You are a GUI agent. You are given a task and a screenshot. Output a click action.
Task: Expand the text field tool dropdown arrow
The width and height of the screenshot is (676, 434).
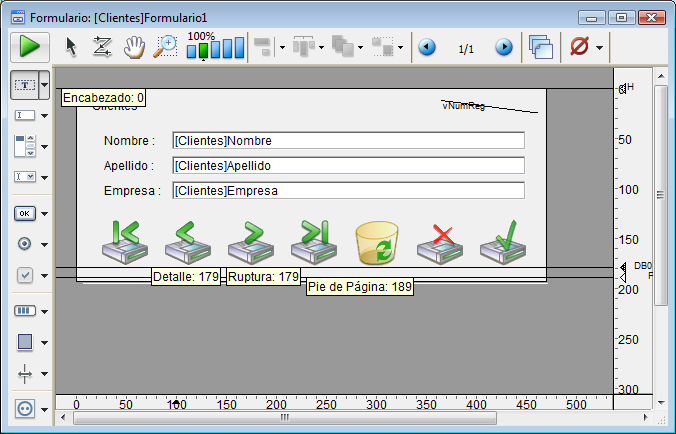pyautogui.click(x=45, y=117)
